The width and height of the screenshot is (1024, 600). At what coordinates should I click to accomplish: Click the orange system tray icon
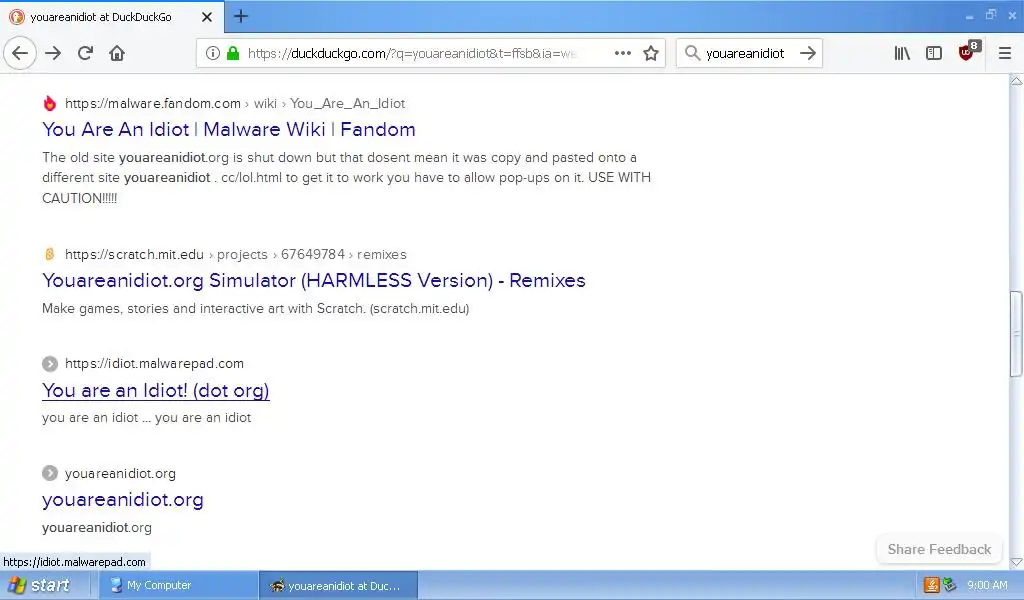932,585
